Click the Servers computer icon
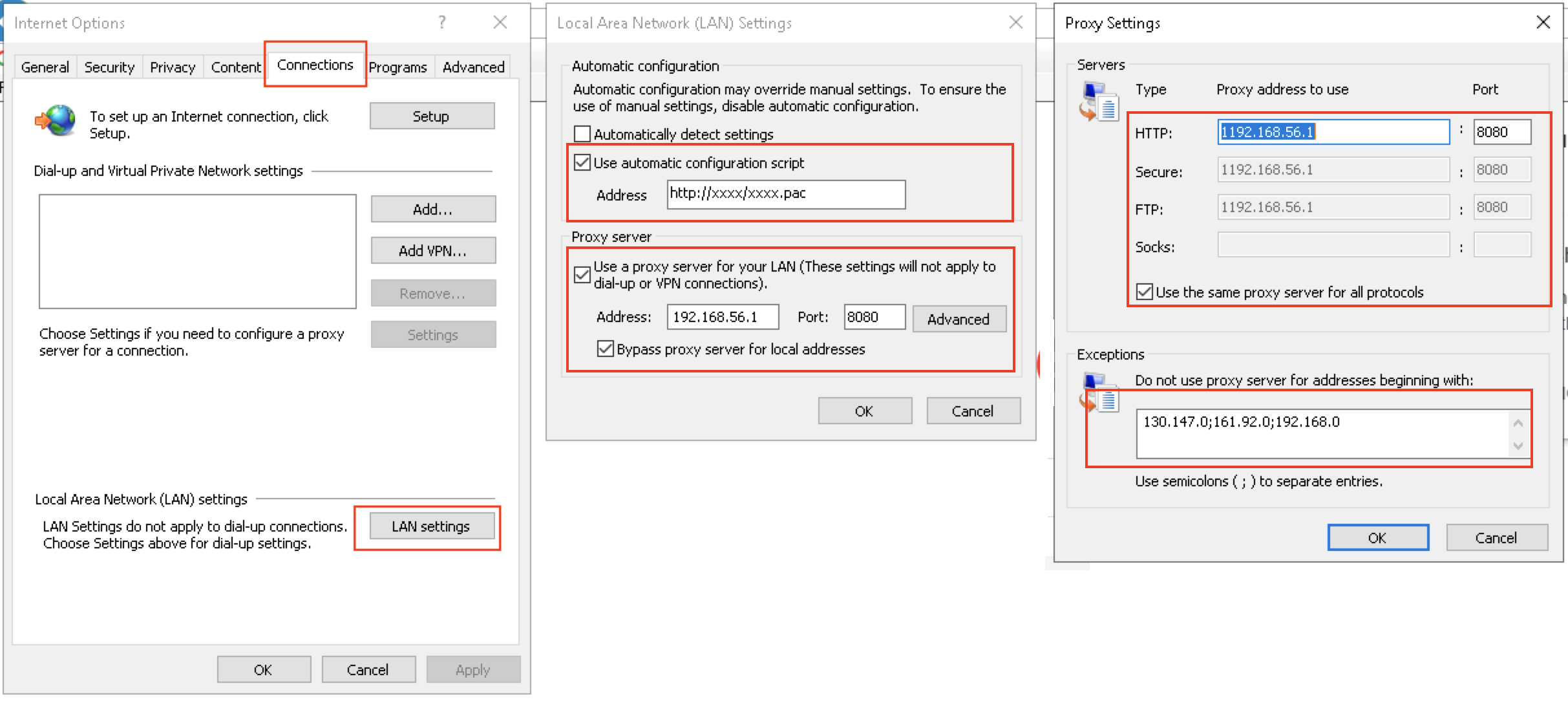Screen dimensions: 1568x701 (x=1098, y=102)
